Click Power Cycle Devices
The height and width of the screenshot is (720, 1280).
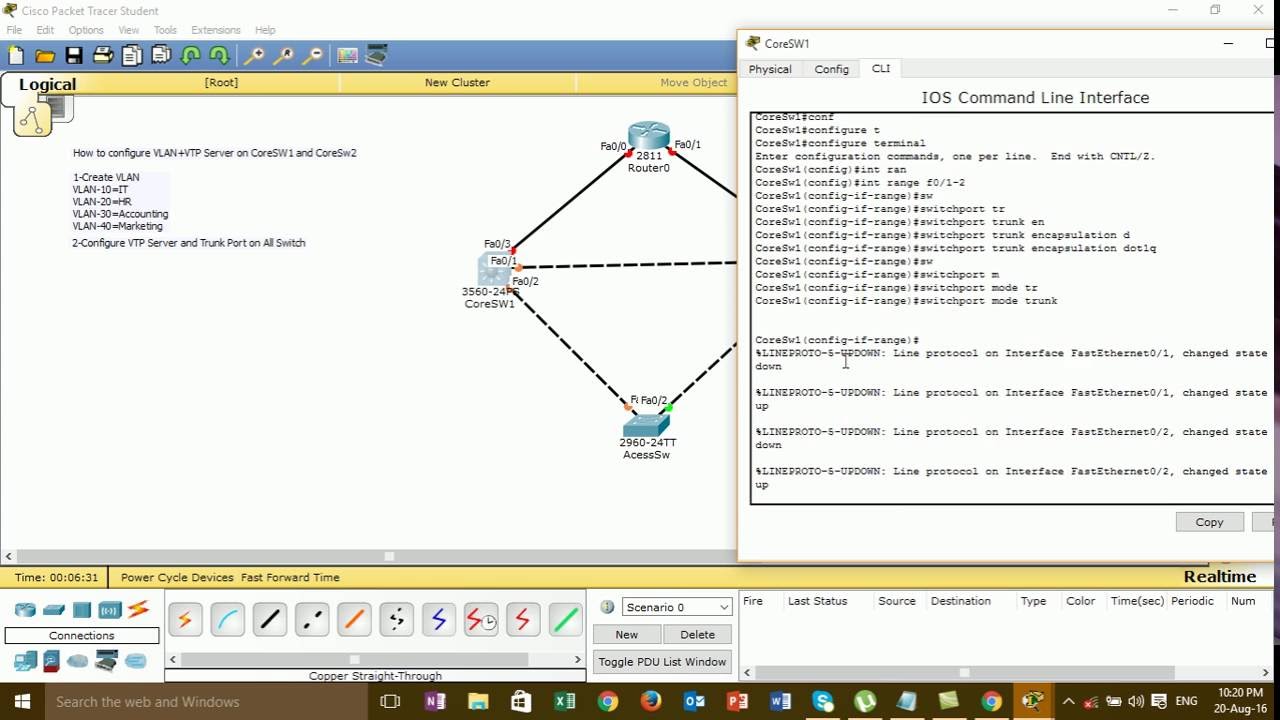coord(177,577)
